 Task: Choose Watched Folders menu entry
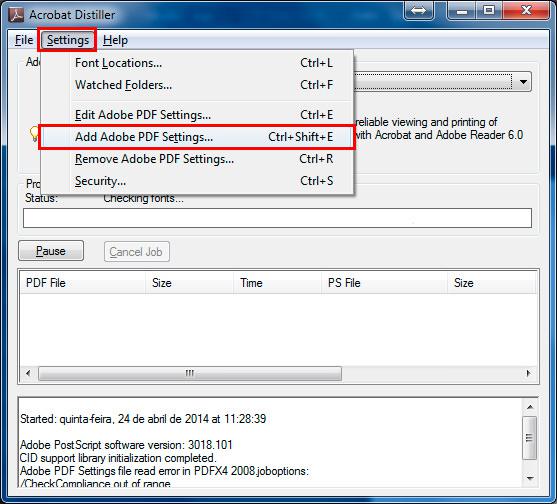(197, 85)
